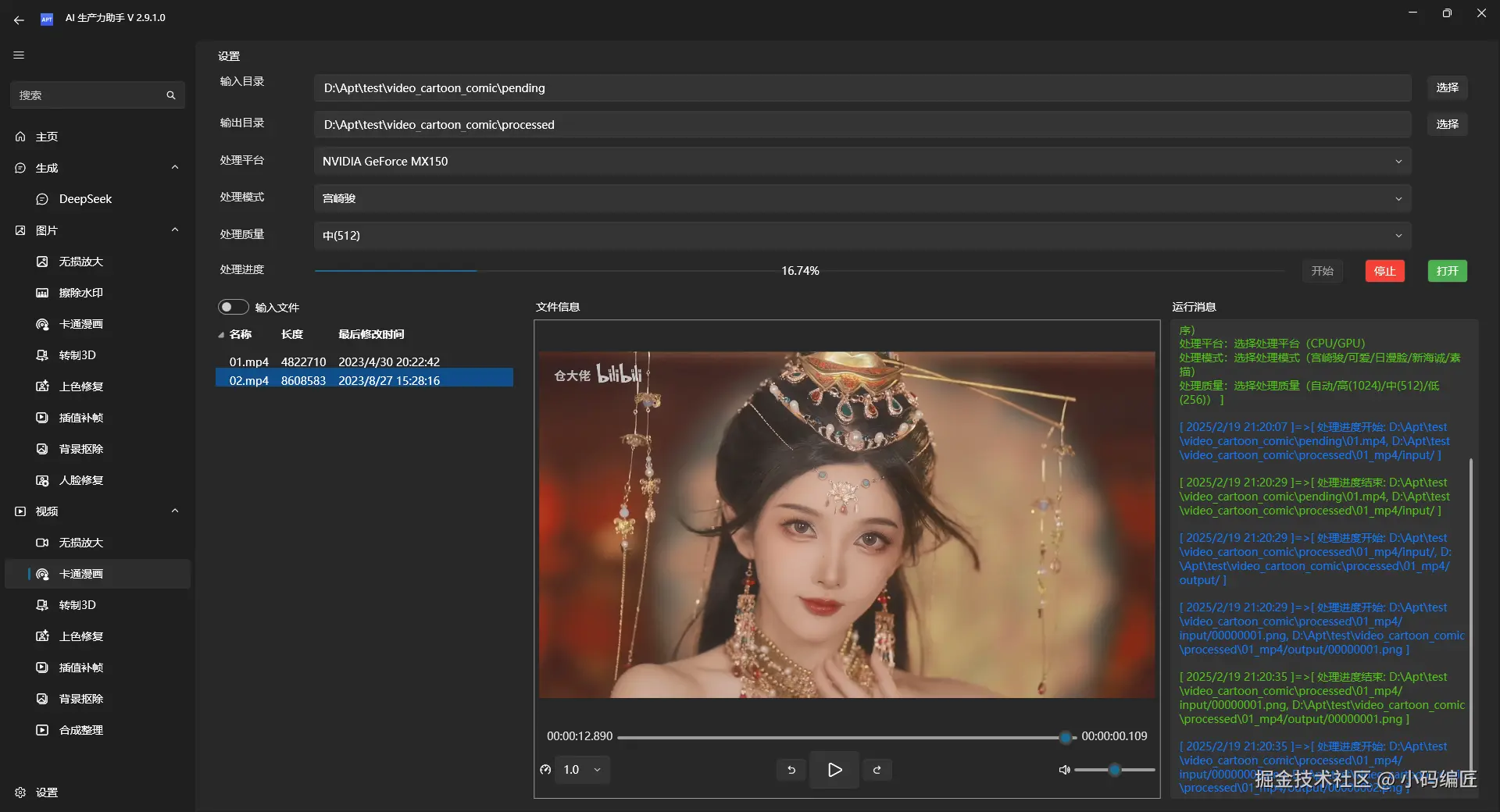Toggle the 输入文件 switch
The height and width of the screenshot is (812, 1500).
click(x=233, y=308)
